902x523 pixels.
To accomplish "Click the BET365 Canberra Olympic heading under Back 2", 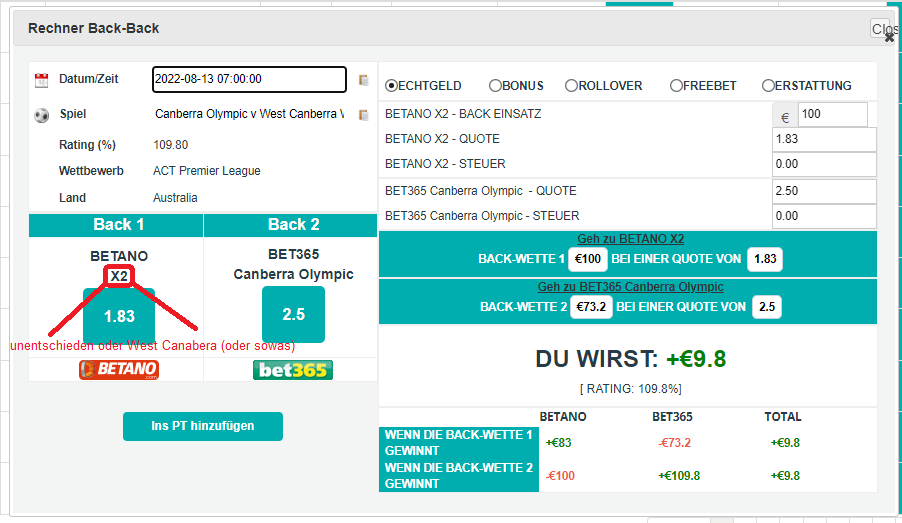I will tap(293, 264).
